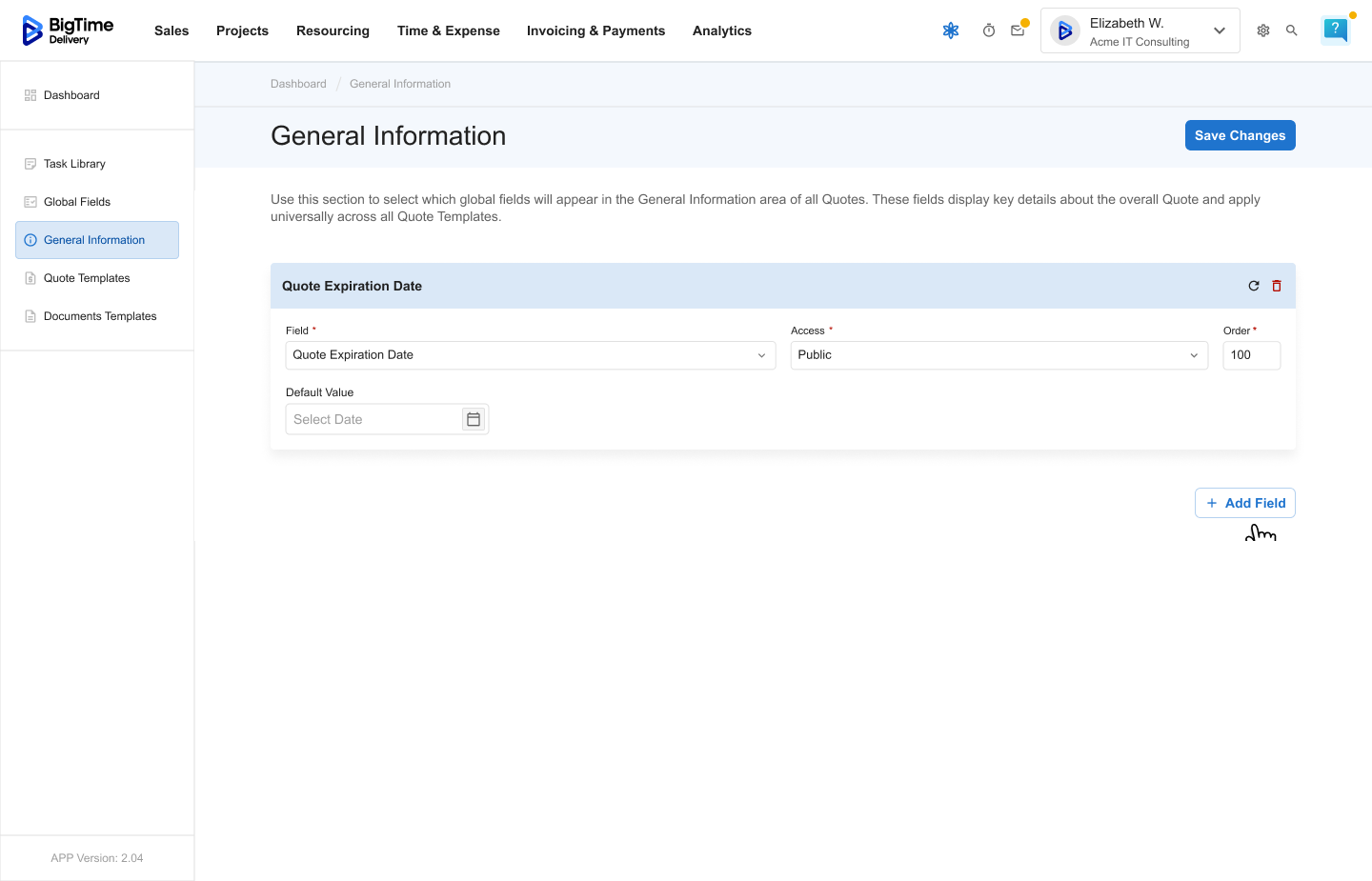This screenshot has height=881, width=1372.
Task: Click the blue atom icon in header
Action: coord(951,30)
